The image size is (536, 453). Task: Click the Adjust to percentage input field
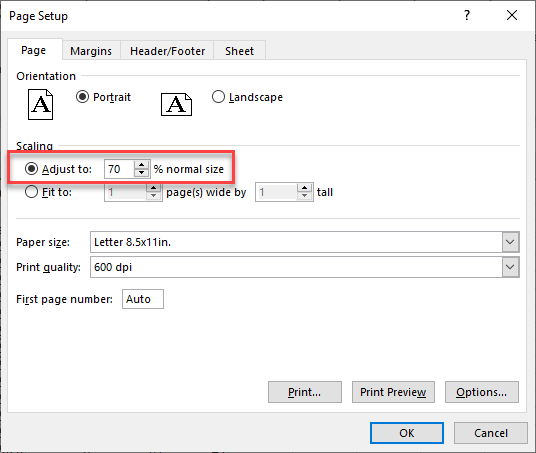pyautogui.click(x=120, y=169)
